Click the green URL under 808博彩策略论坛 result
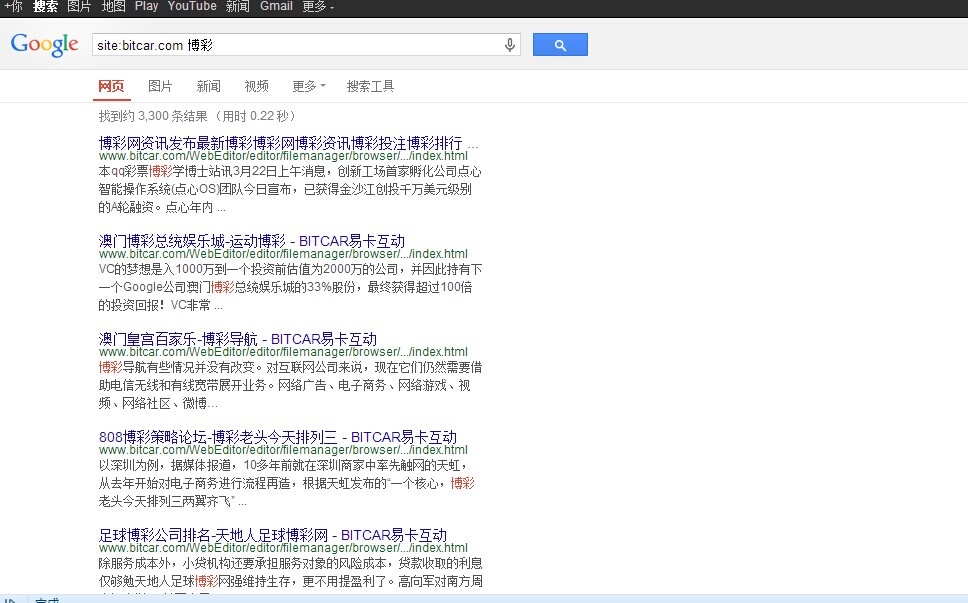The width and height of the screenshot is (968, 603). [283, 450]
